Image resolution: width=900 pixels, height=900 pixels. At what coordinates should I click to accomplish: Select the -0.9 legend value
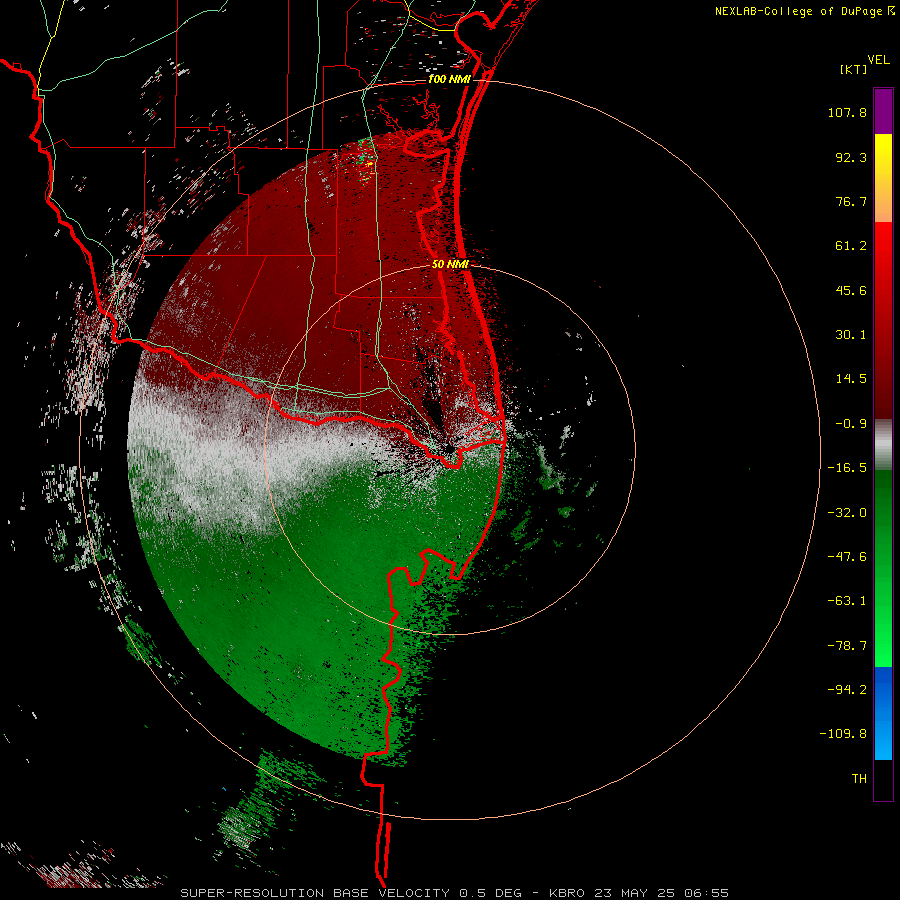851,424
